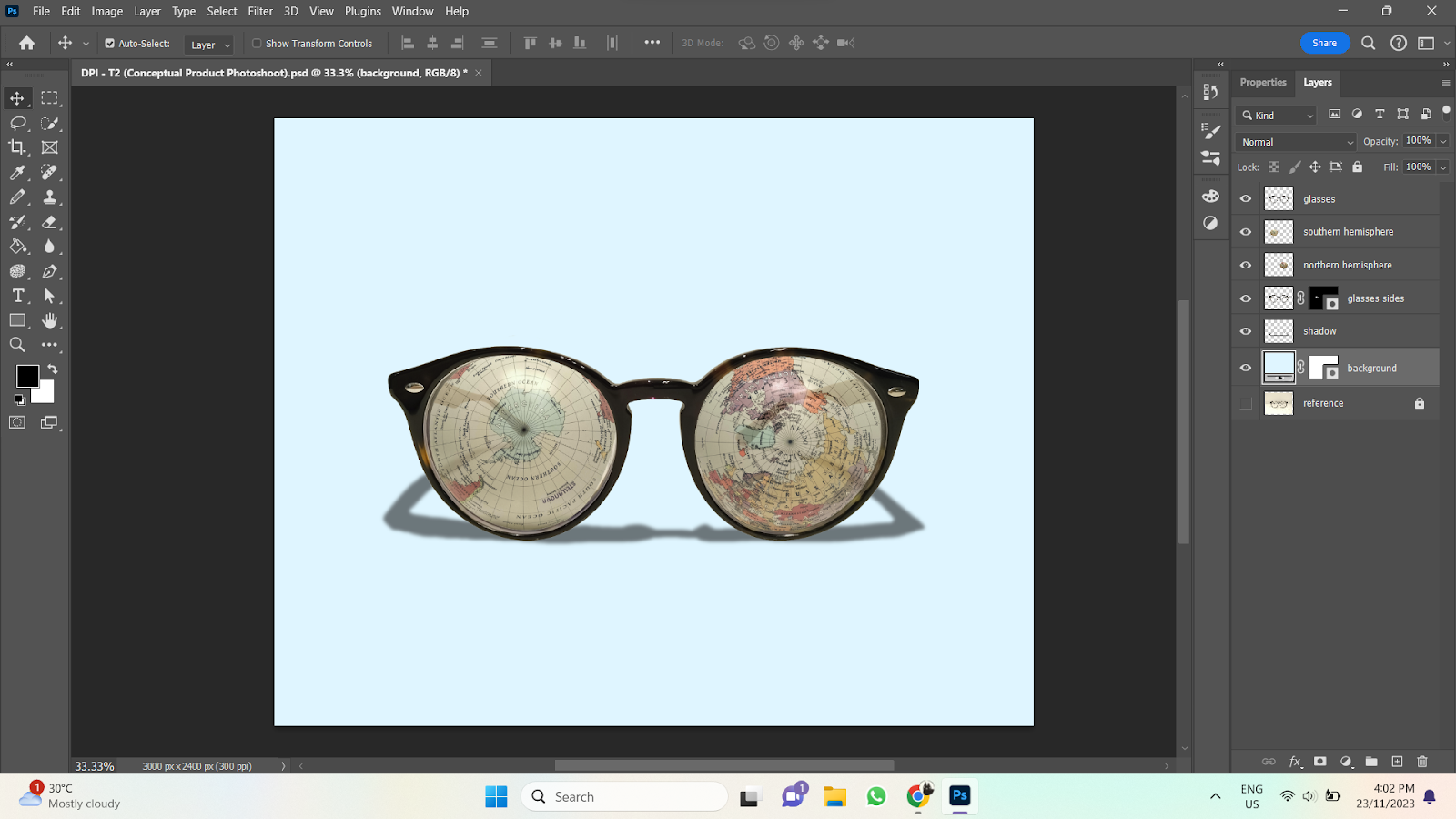Select the Crop tool
Image resolution: width=1456 pixels, height=819 pixels.
(x=17, y=147)
